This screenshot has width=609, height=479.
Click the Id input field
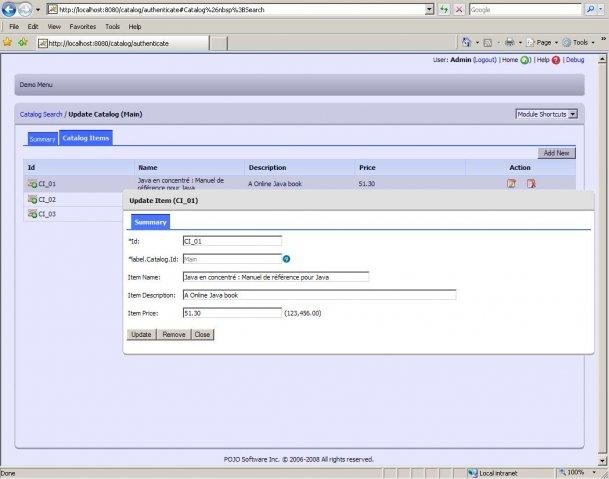(232, 241)
